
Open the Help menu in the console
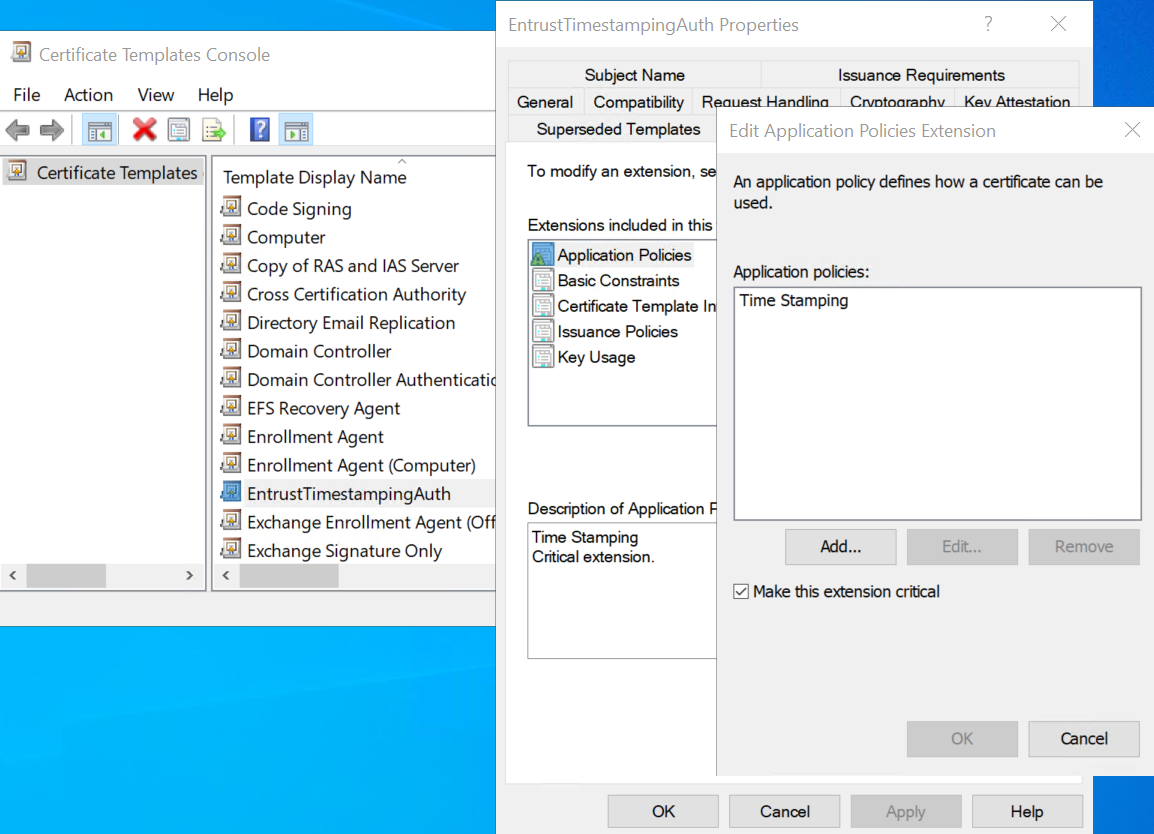pos(215,95)
